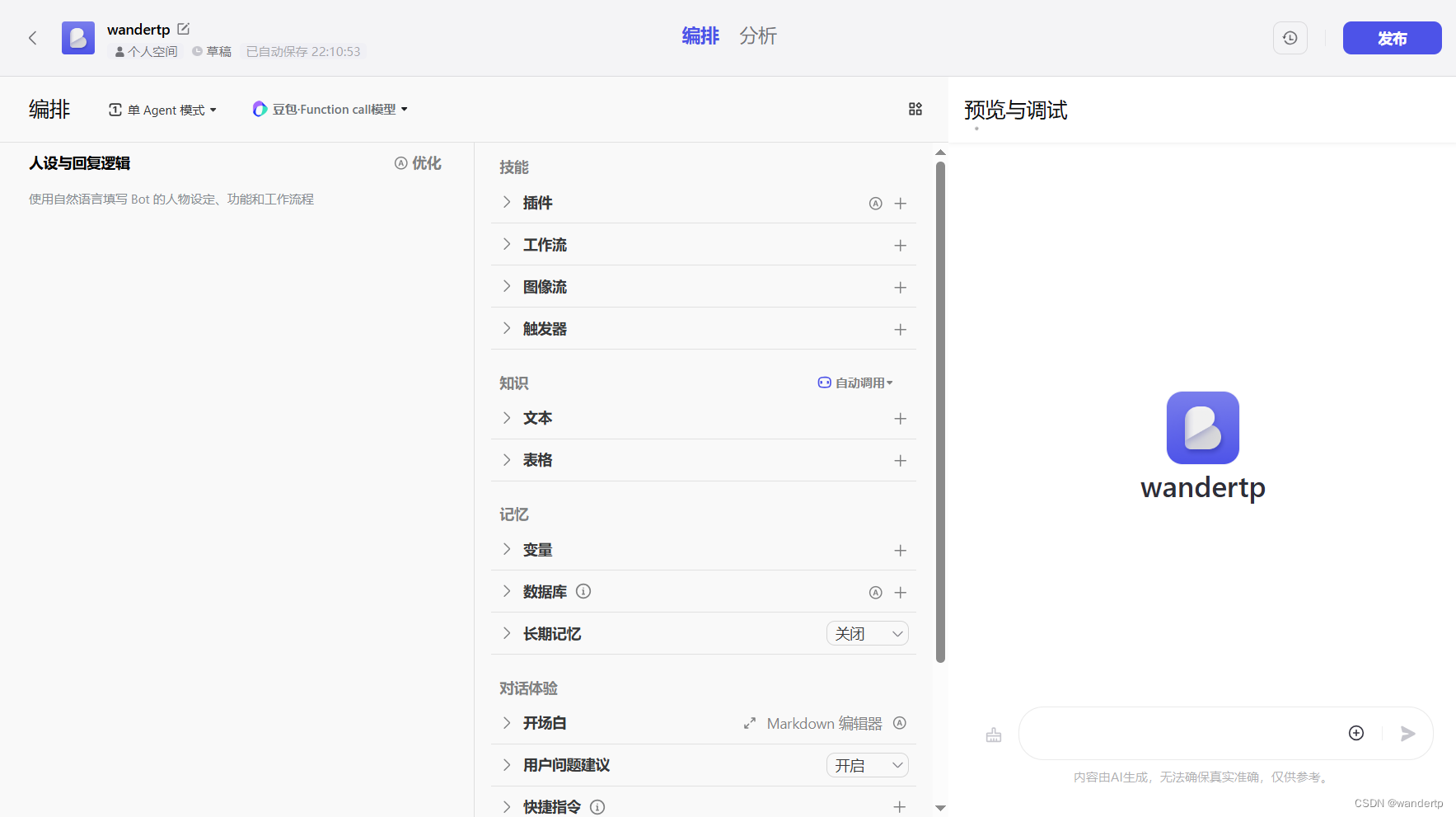Expand the 用户问题建议 section
1456x817 pixels.
[507, 765]
